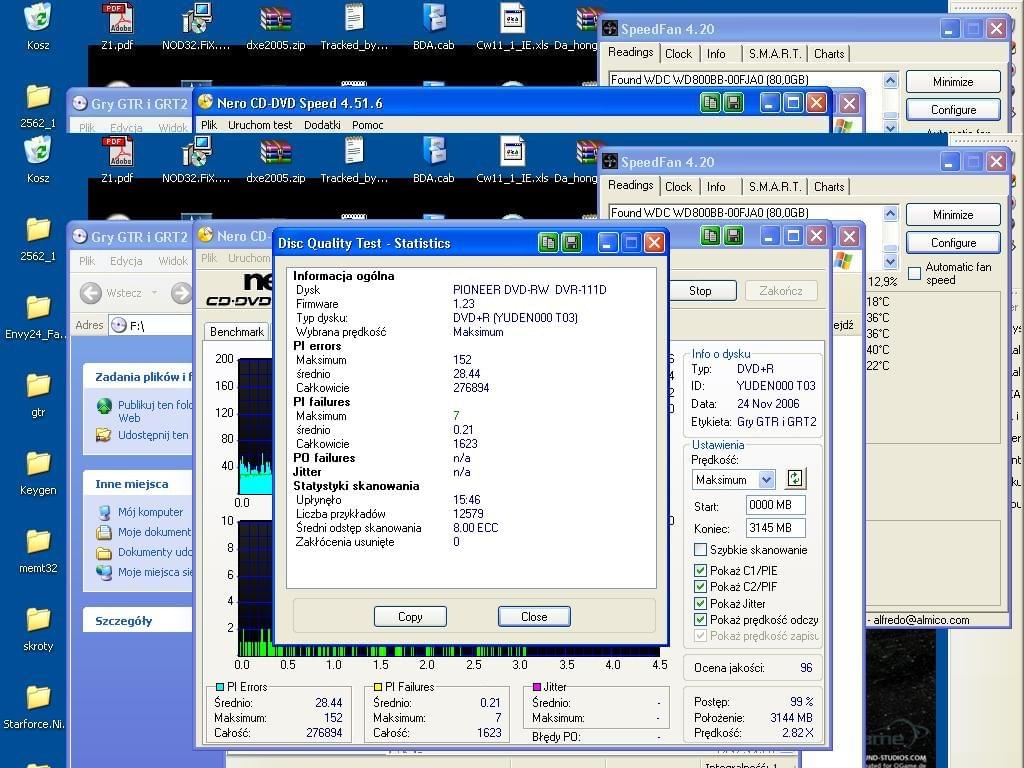Open Dokumenty udostępnione folder icon
Viewport: 1024px width, 768px height.
(103, 552)
